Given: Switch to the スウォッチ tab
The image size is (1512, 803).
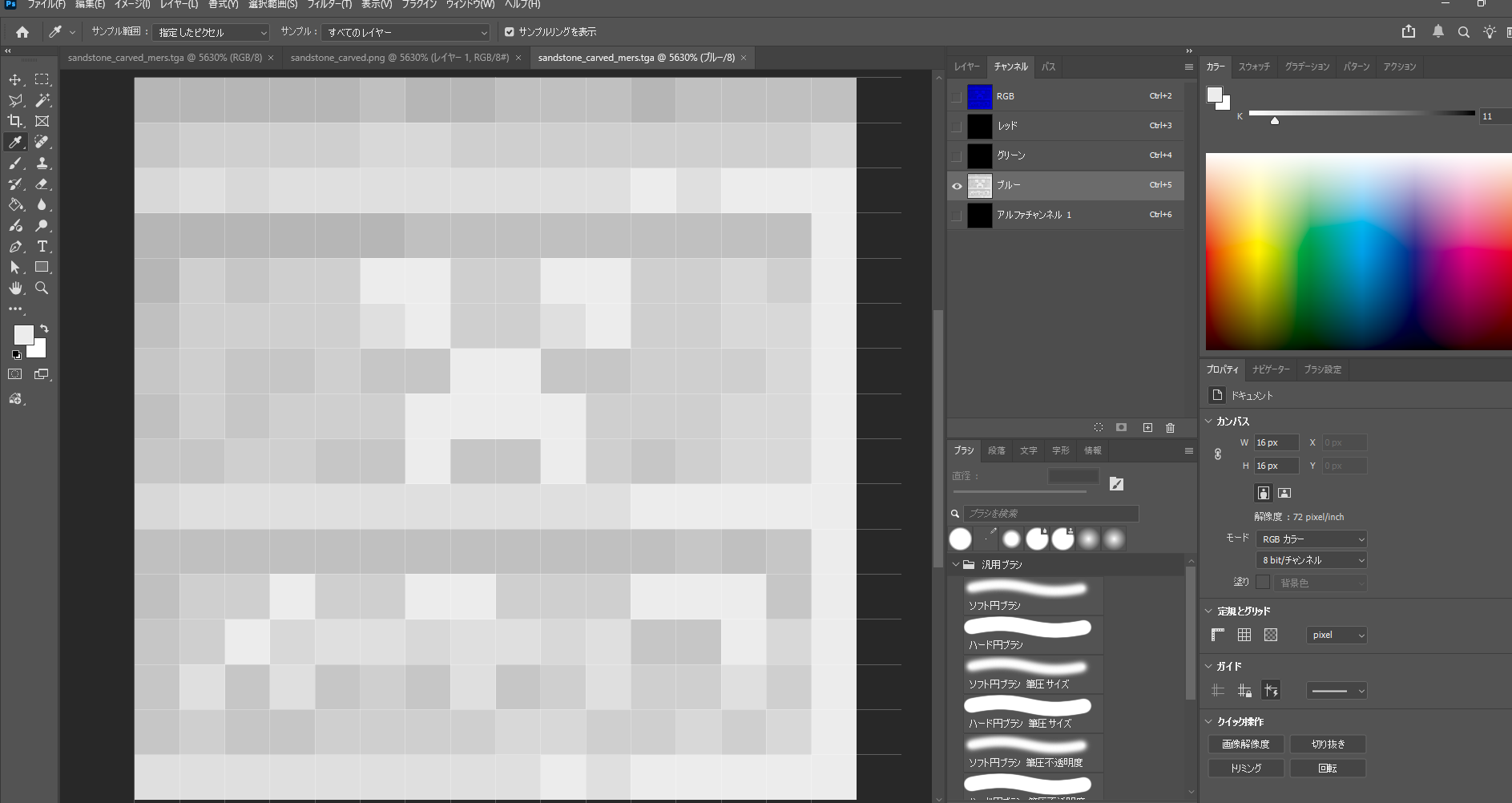Looking at the screenshot, I should pos(1254,67).
